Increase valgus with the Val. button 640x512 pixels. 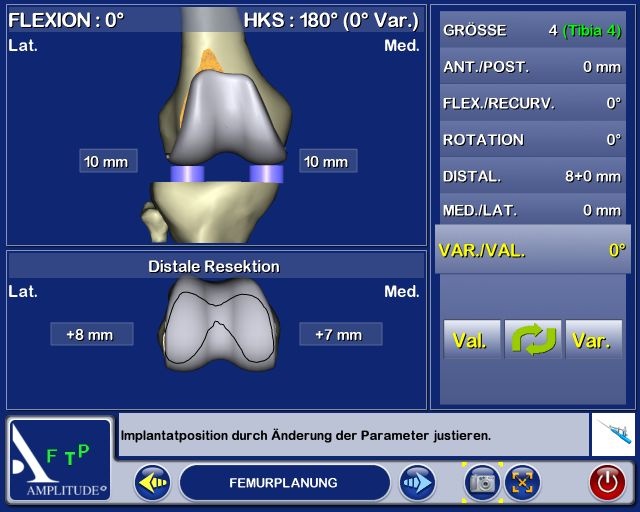coord(472,340)
